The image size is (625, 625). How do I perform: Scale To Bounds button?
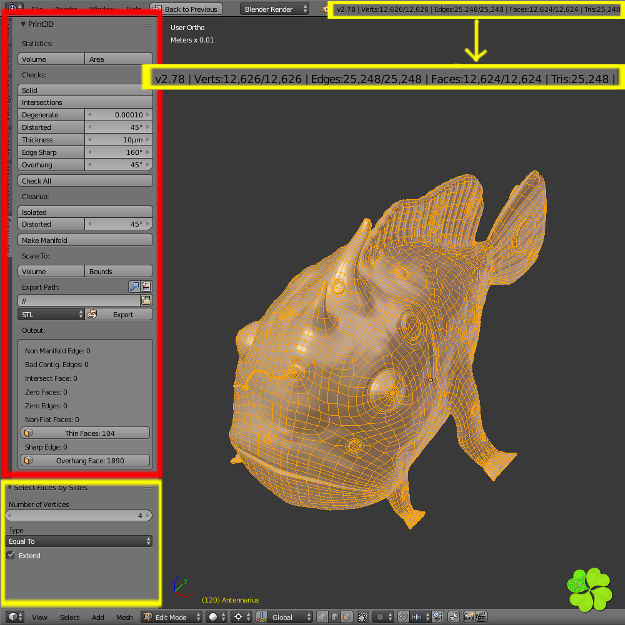(118, 271)
